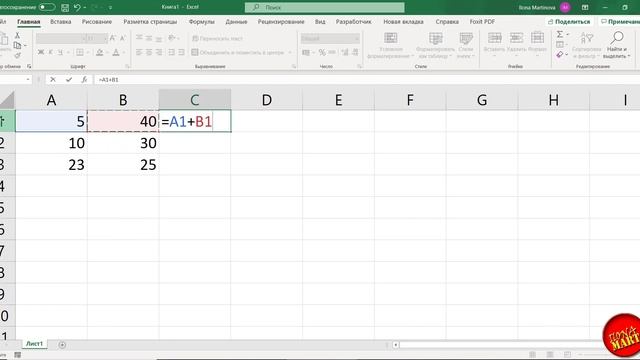Toggle Italic (К) formatting
640x360 pixels.
[51, 52]
